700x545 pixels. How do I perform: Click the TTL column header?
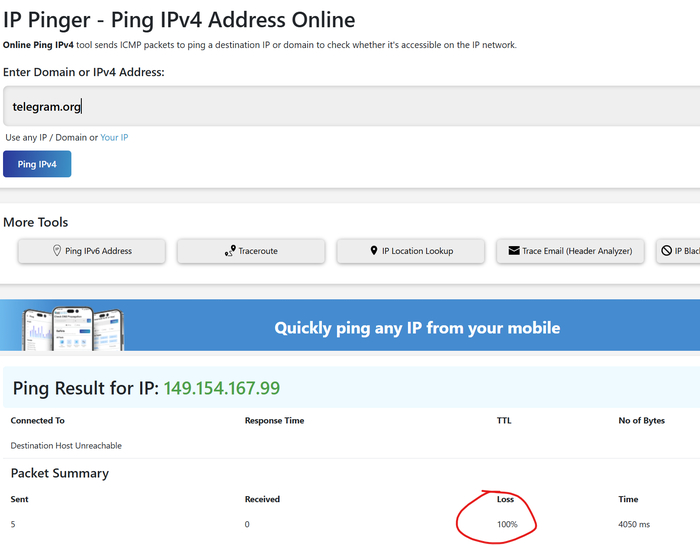click(504, 420)
